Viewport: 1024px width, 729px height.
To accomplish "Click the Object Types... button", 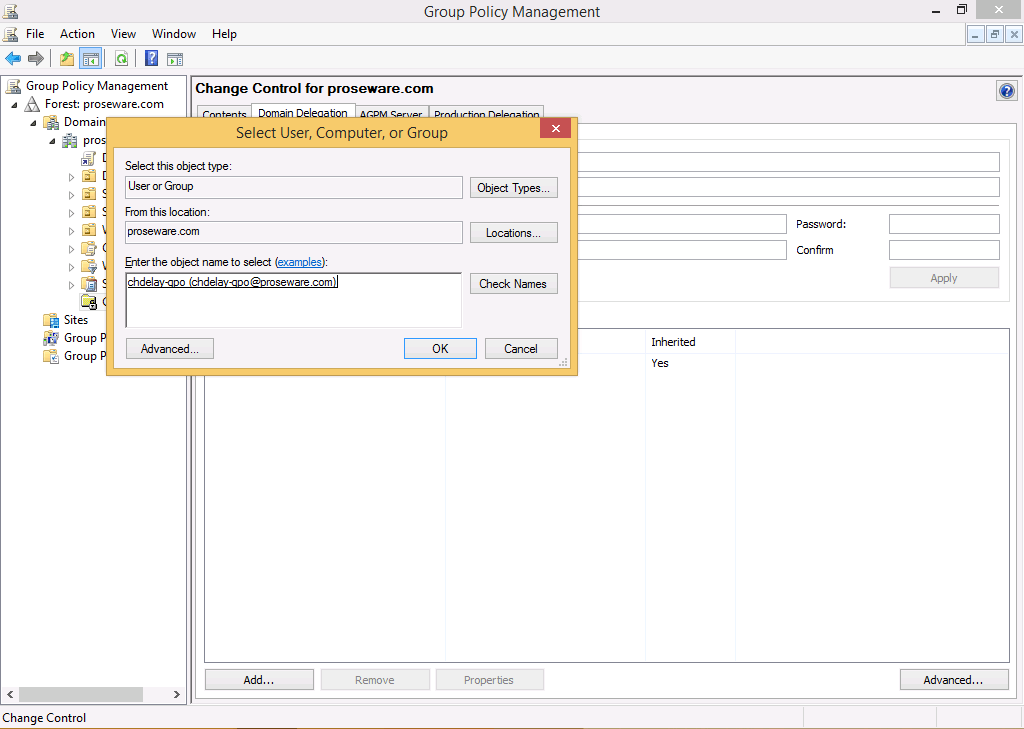I will click(513, 188).
